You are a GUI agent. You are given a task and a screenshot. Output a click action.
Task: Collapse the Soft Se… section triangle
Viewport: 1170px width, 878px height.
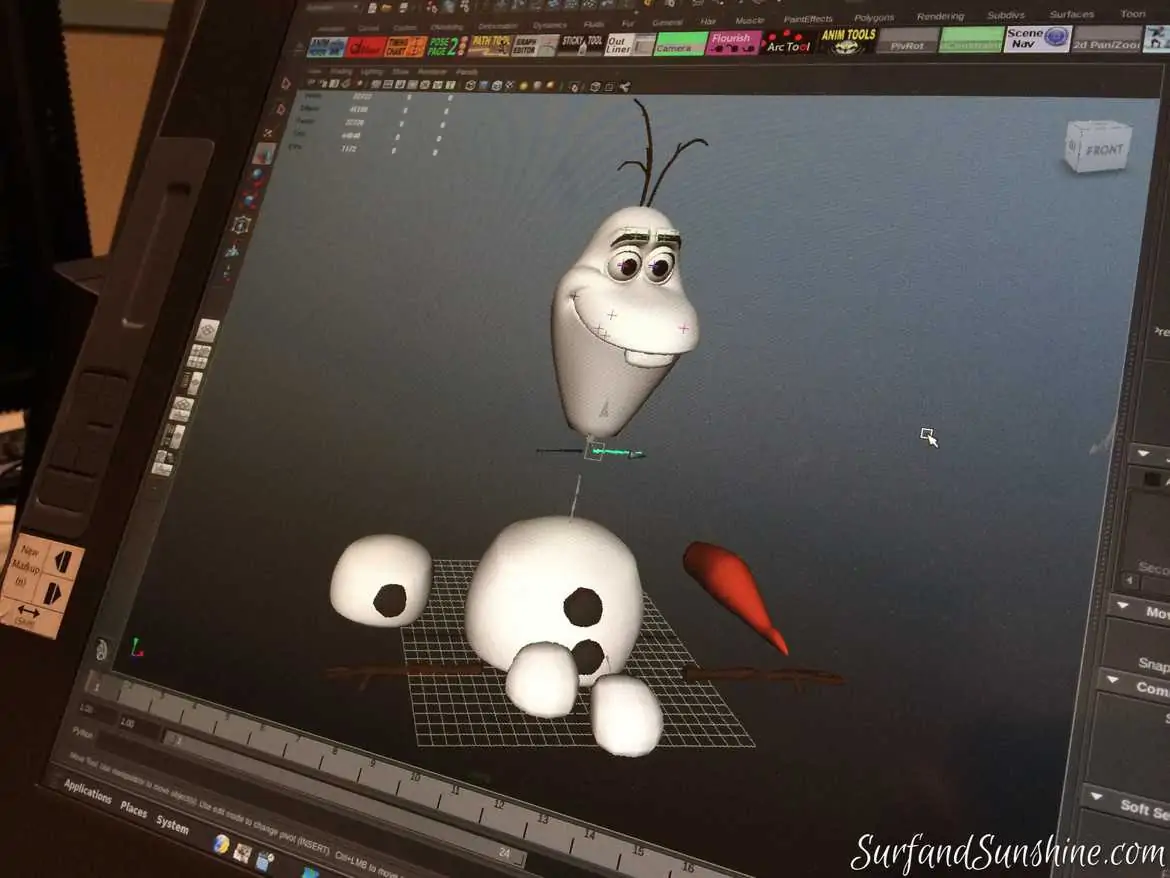pos(1095,796)
